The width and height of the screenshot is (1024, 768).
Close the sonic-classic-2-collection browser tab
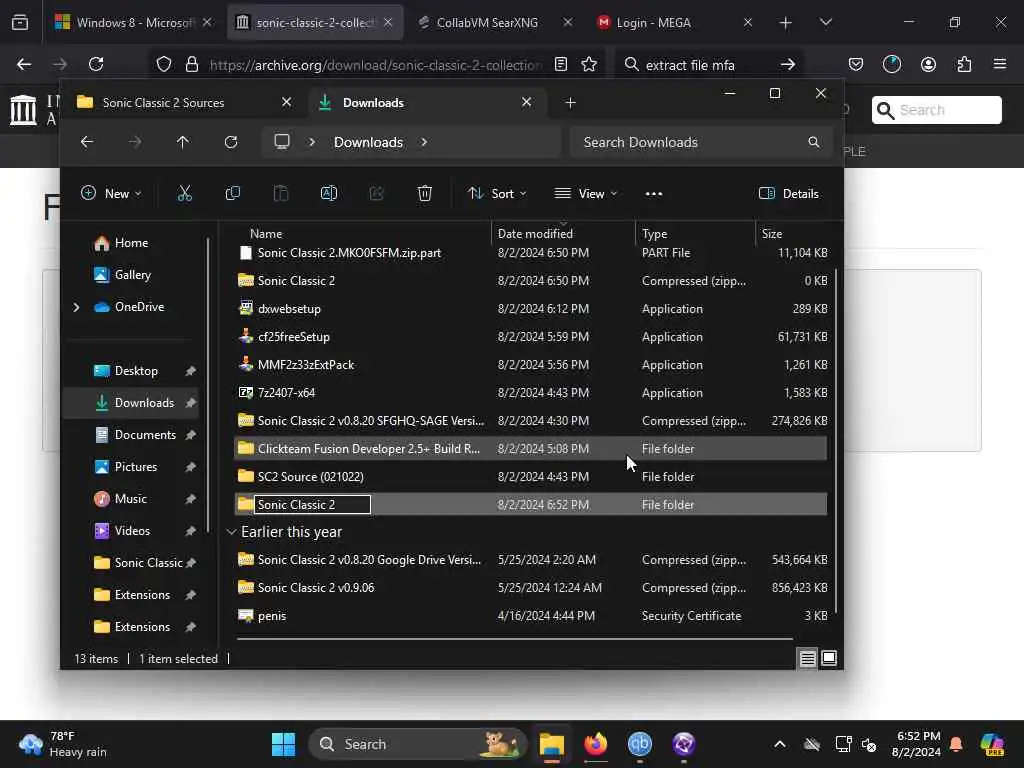pos(388,22)
